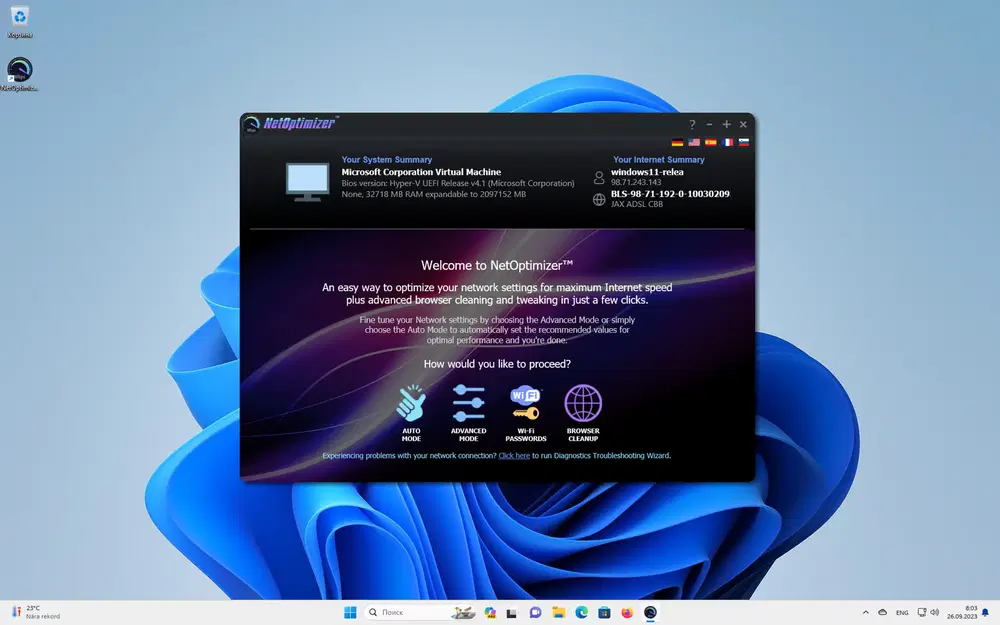
Task: Close the NetOptimizer window
Action: (x=743, y=124)
